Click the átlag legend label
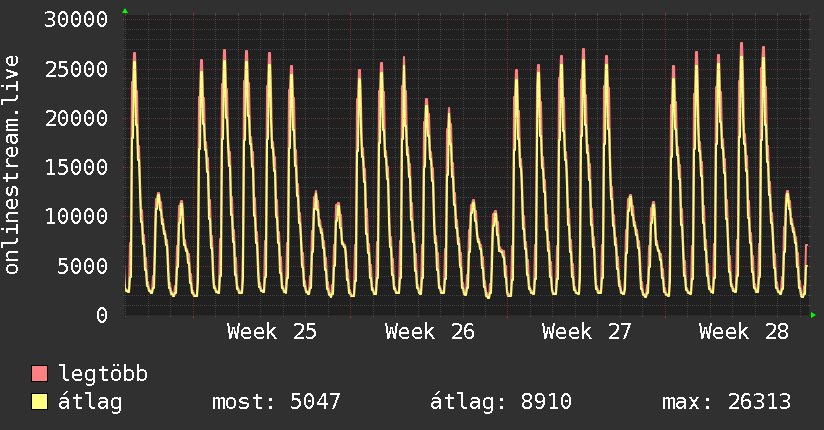824x430 pixels. pyautogui.click(x=90, y=402)
